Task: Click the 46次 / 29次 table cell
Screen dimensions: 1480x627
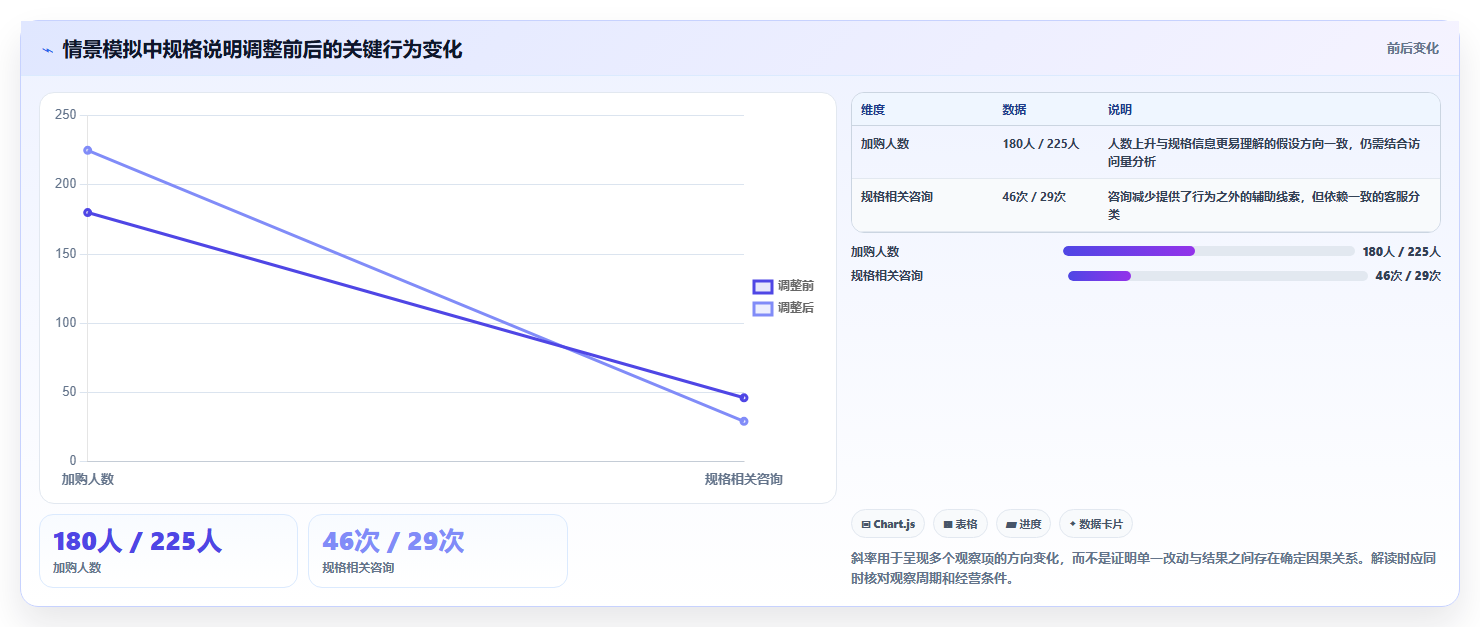Action: (x=1034, y=197)
